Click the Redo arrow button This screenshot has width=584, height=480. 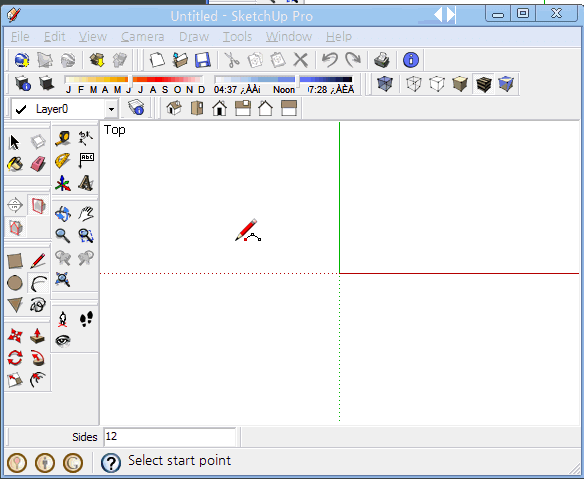point(353,60)
